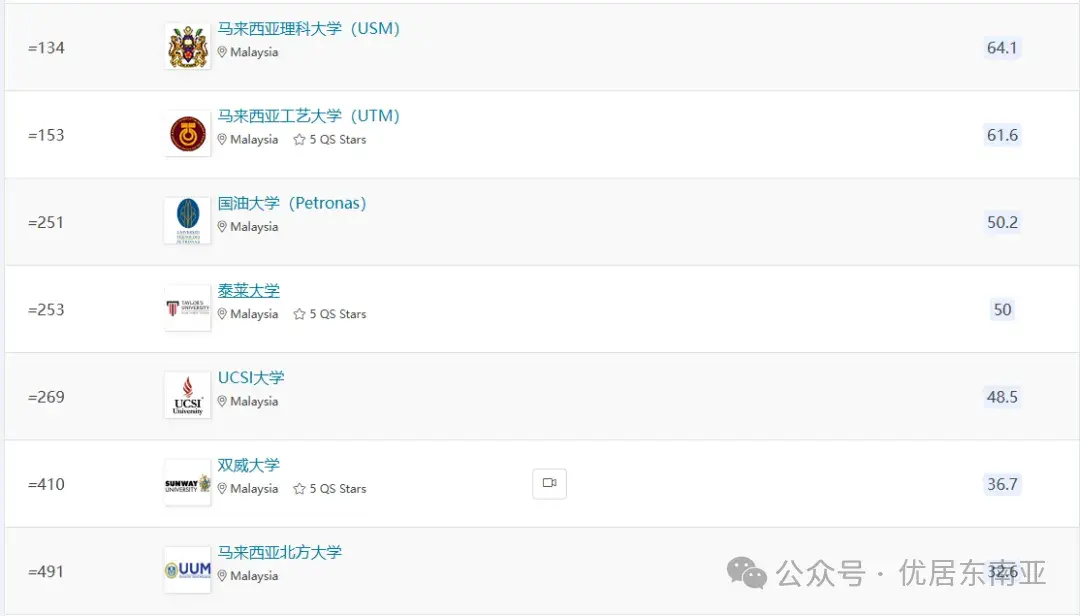Click the UUM logo thumbnail

tap(186, 569)
